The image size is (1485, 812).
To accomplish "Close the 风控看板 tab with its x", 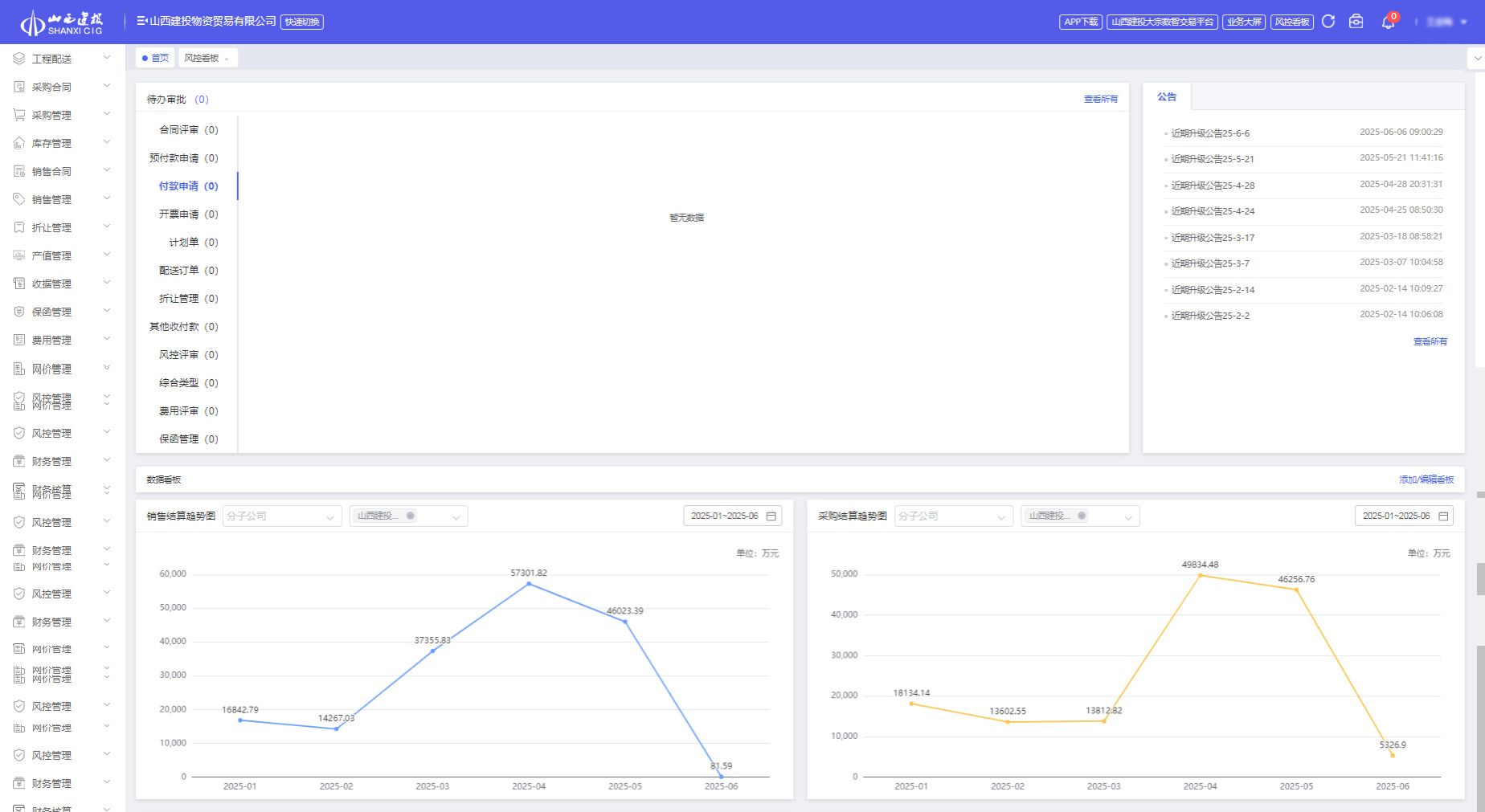I will pyautogui.click(x=227, y=59).
